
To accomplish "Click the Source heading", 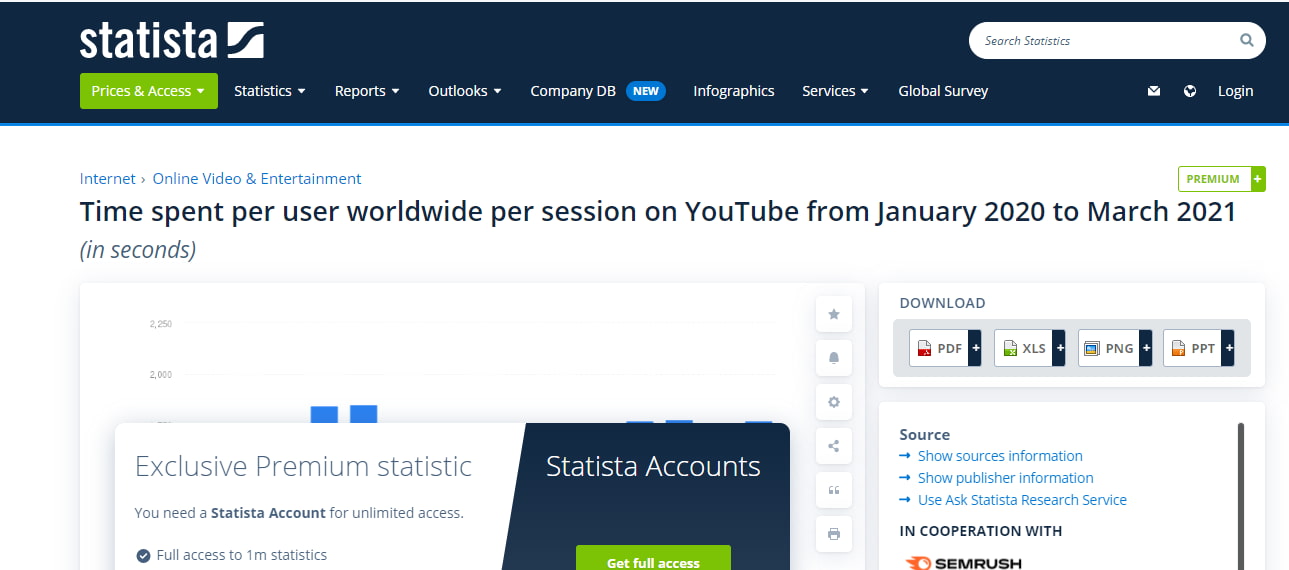I will 925,435.
